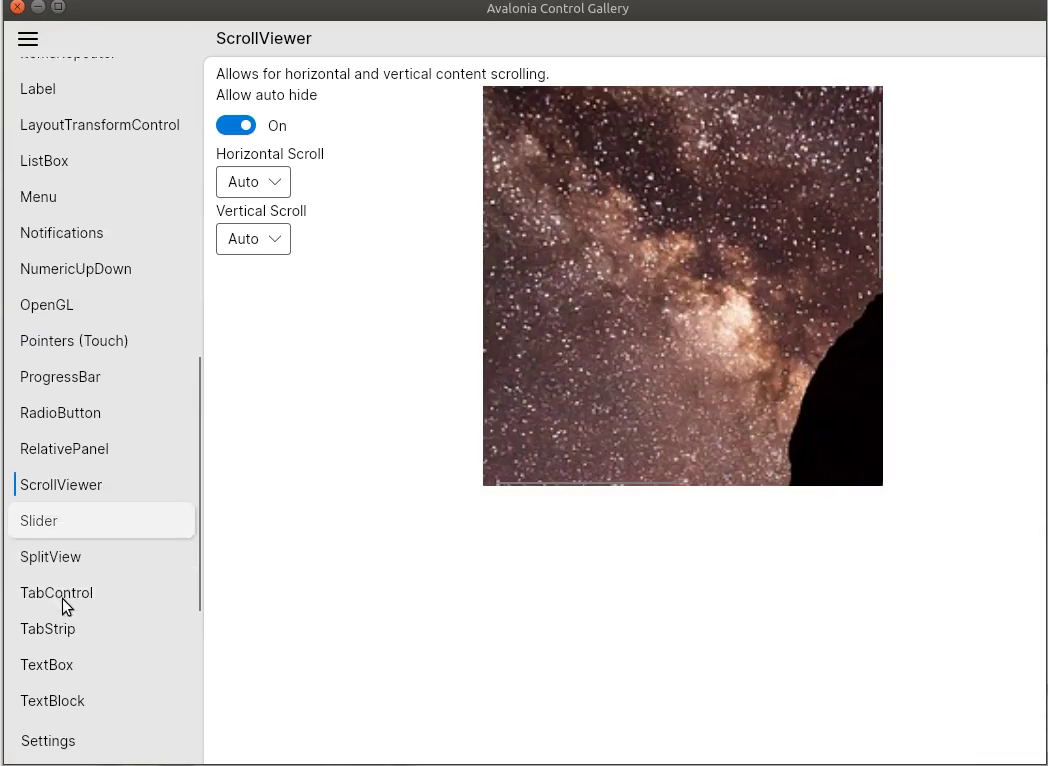Navigate to SplitView
Screen dimensions: 1048x766
pyautogui.click(x=102, y=557)
